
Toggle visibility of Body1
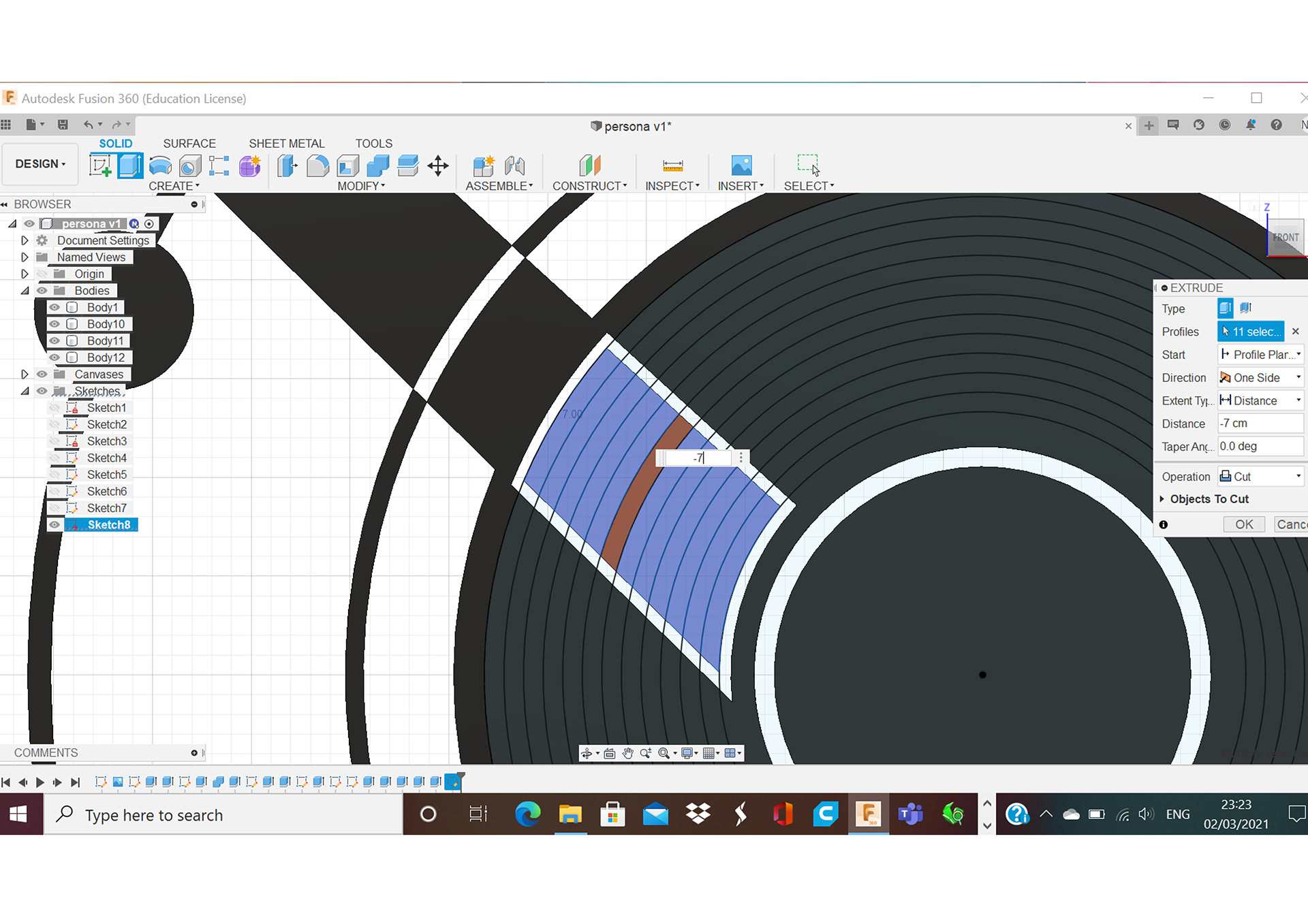(54, 308)
